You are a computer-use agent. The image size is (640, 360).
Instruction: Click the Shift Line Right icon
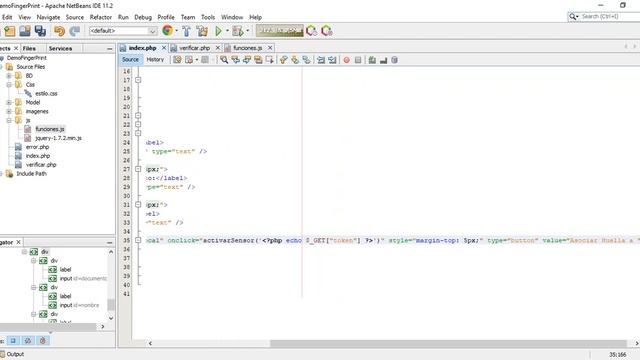332,60
